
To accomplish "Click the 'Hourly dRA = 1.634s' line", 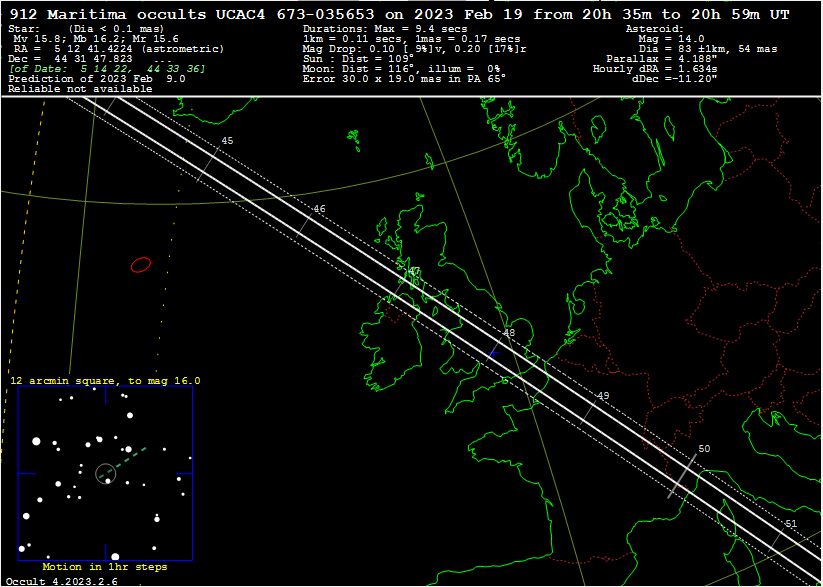I will (x=655, y=69).
